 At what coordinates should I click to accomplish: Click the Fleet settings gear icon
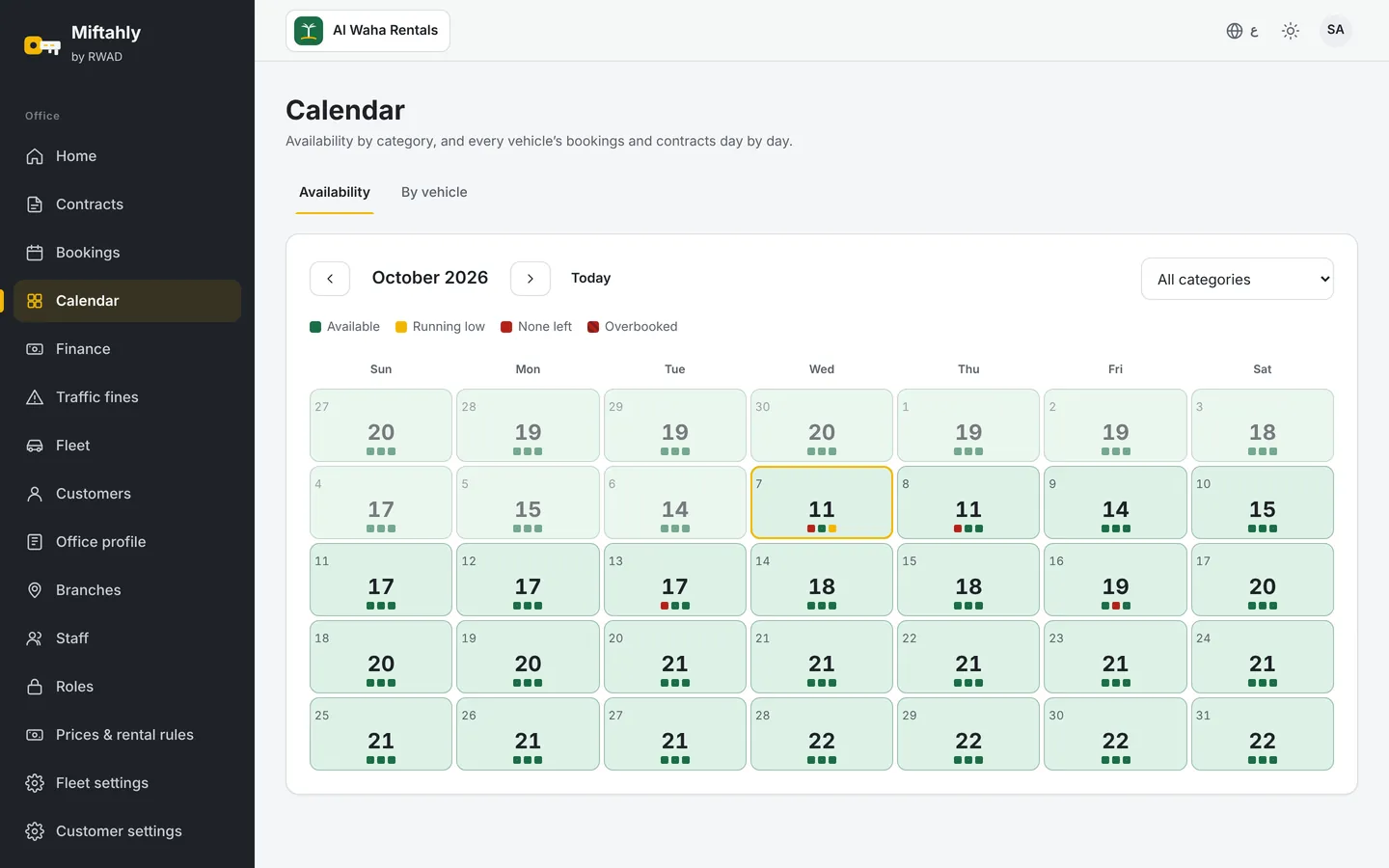pos(35,783)
